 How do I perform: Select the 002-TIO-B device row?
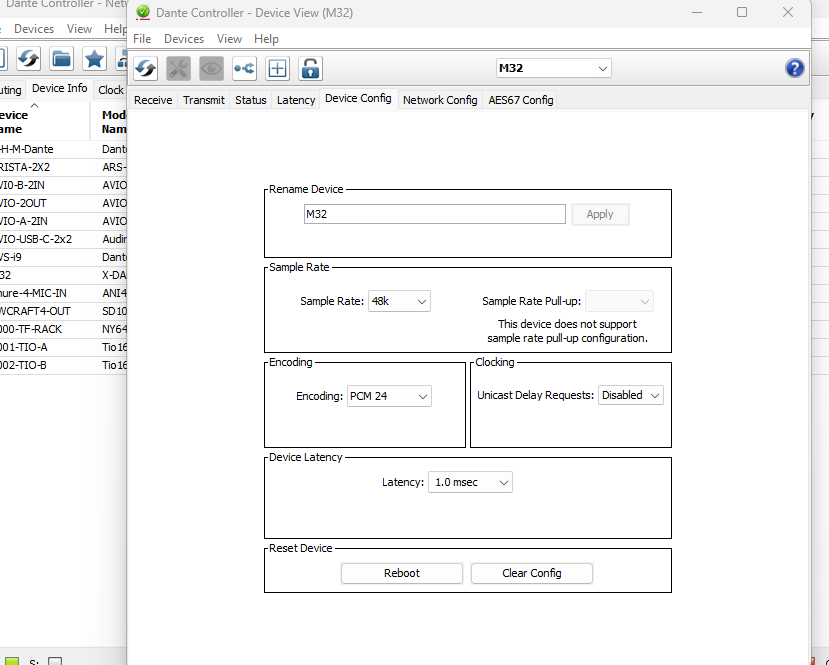point(63,365)
